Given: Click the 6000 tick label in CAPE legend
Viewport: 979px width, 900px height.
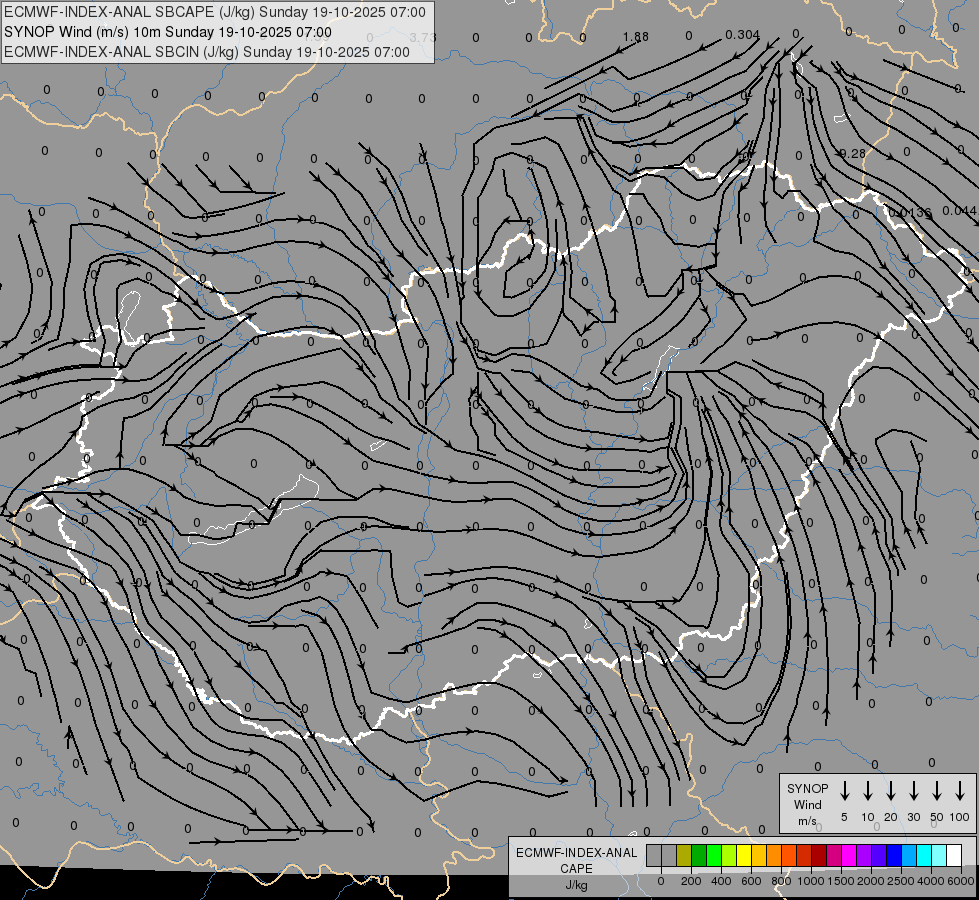Looking at the screenshot, I should (x=961, y=881).
